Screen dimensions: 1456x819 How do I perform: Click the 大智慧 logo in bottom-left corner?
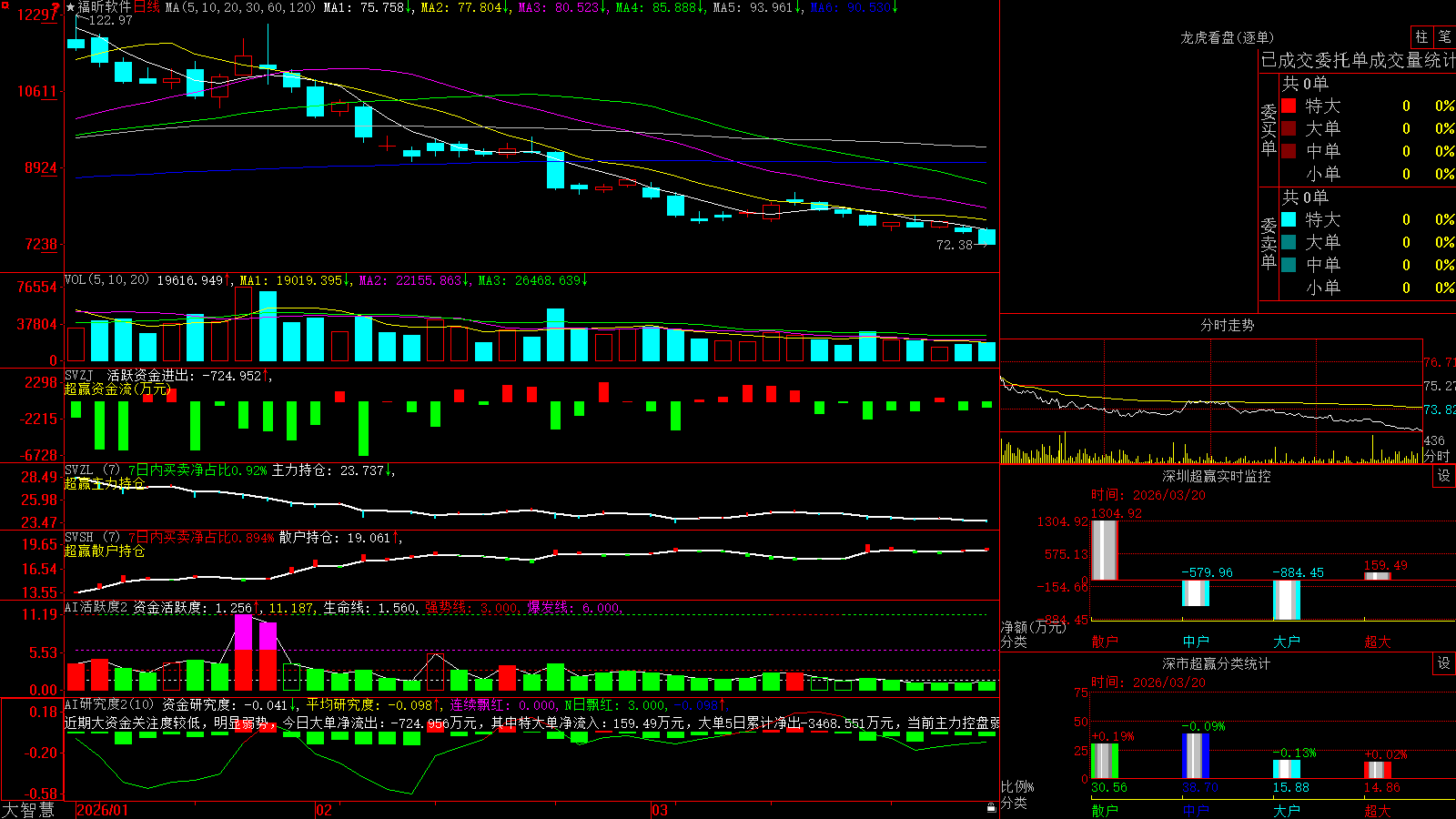(28, 810)
